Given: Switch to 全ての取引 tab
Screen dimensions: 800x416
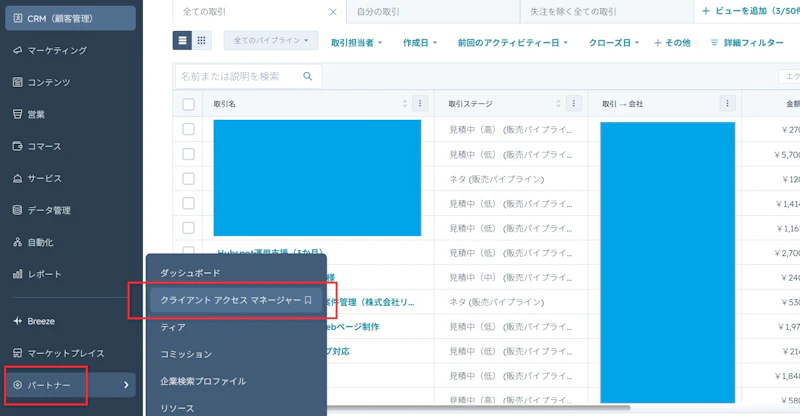Looking at the screenshot, I should [204, 12].
